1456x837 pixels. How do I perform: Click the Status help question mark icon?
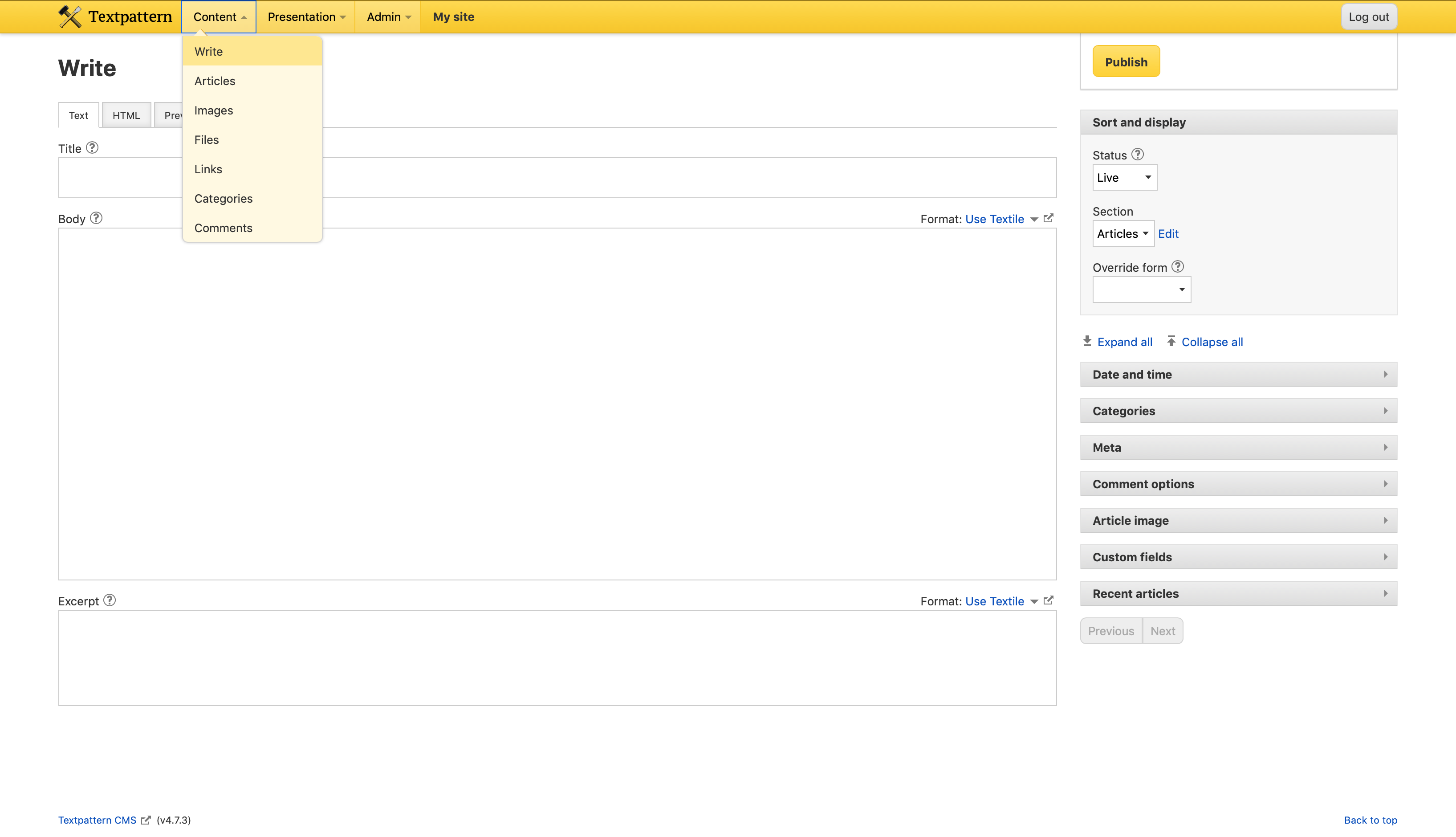[x=1137, y=154]
